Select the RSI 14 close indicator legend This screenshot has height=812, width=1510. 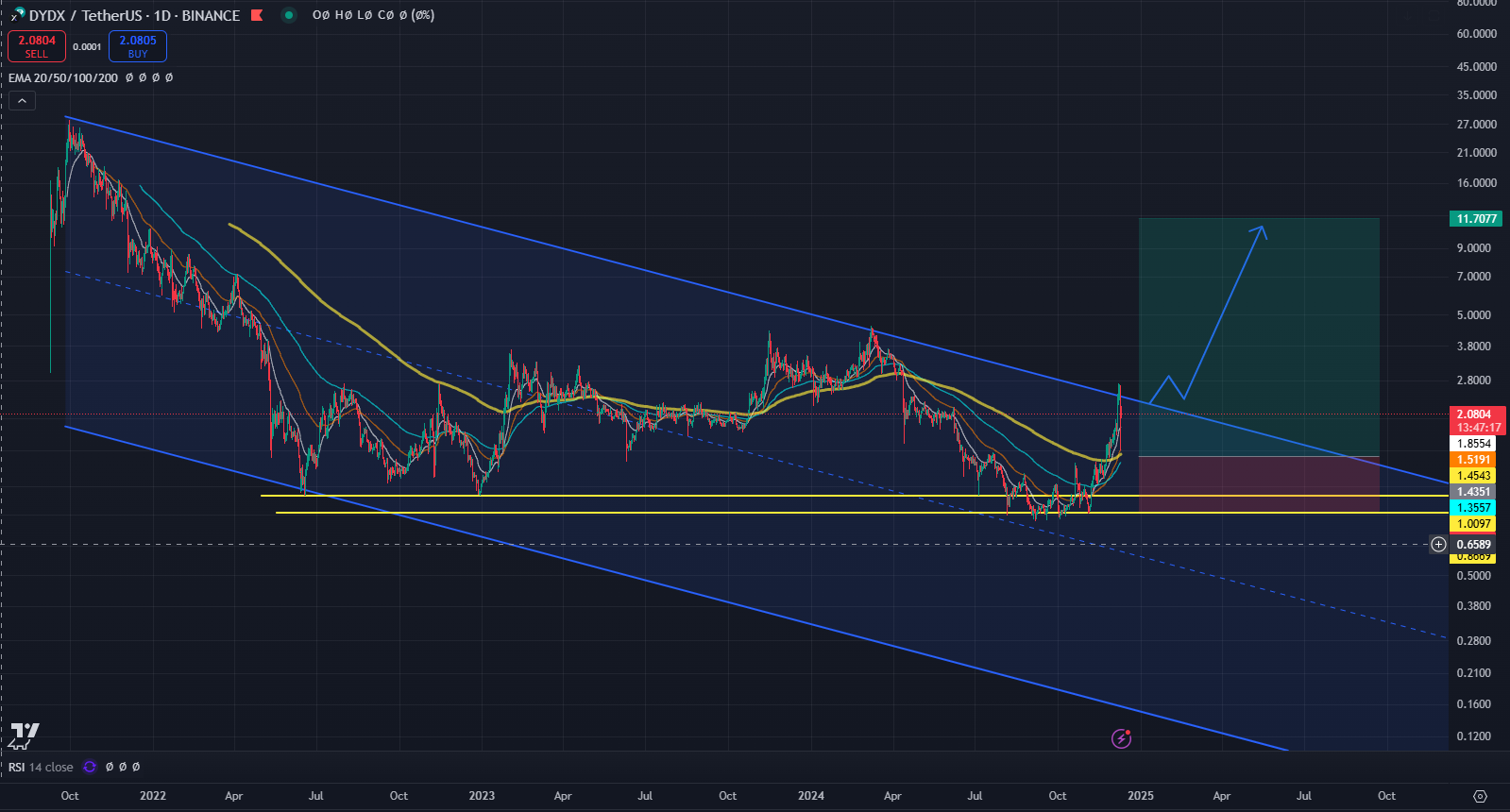[41, 767]
